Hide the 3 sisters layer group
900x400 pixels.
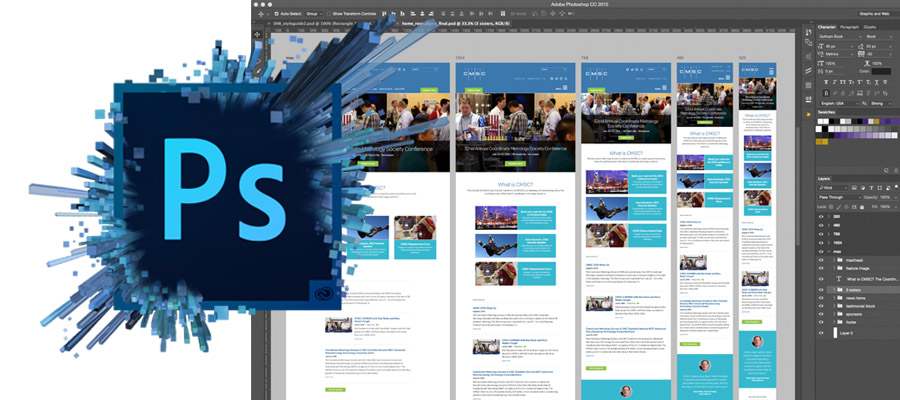click(x=821, y=290)
